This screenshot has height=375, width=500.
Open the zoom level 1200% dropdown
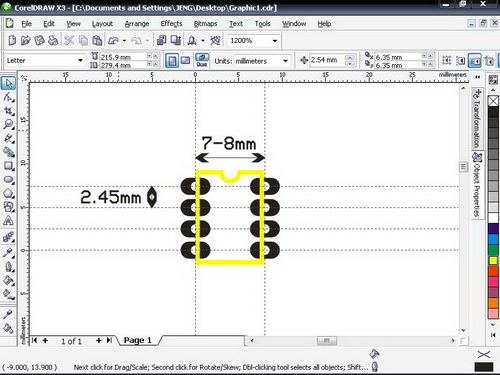click(x=254, y=41)
